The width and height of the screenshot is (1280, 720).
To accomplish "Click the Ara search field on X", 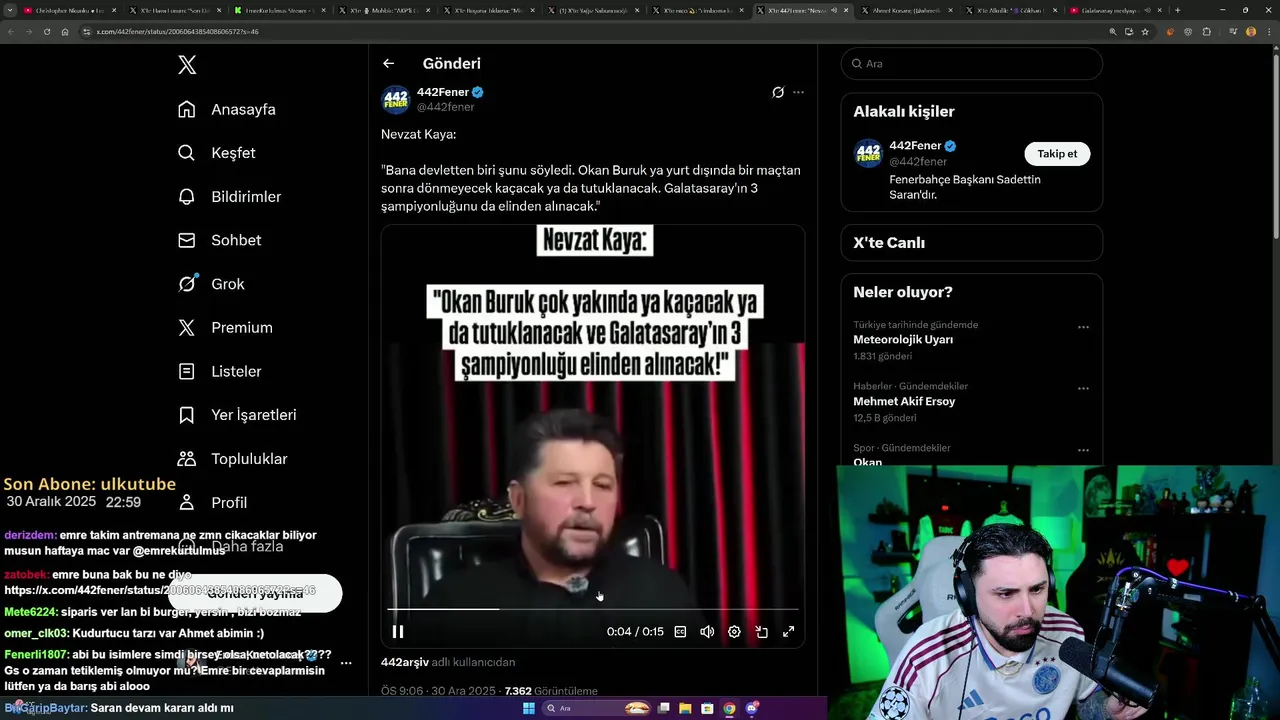I will click(x=972, y=63).
